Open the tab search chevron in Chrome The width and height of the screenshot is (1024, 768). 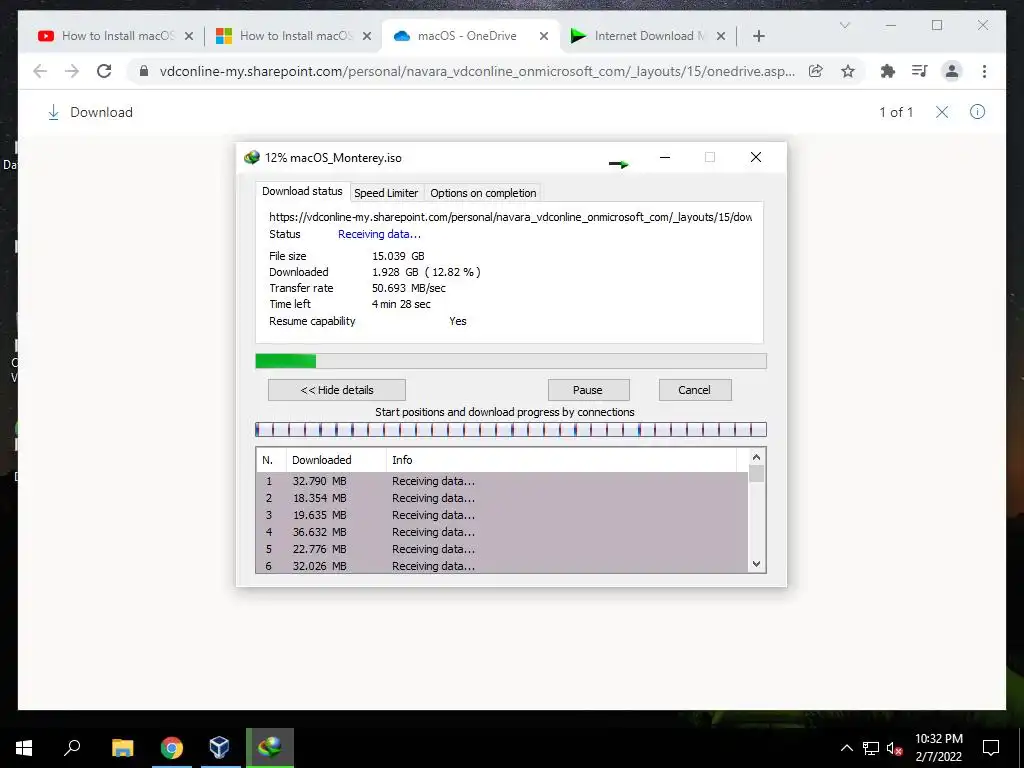coord(844,25)
